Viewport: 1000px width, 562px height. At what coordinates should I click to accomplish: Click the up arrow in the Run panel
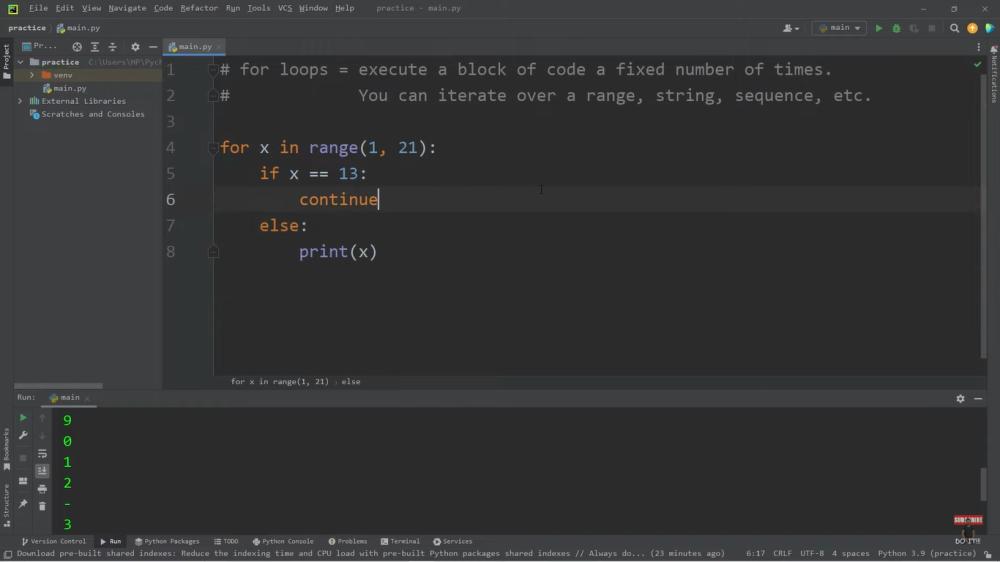click(x=42, y=417)
